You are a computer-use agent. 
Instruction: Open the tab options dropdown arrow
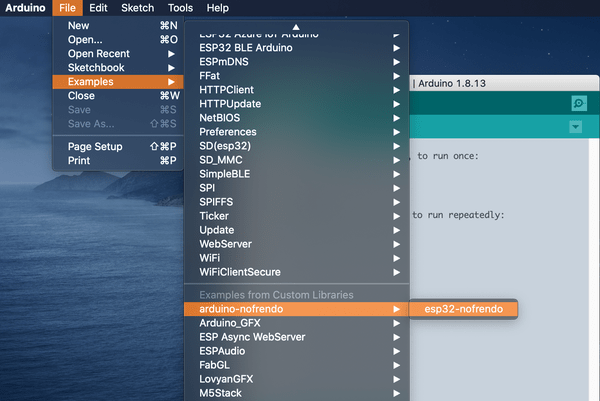pos(576,127)
